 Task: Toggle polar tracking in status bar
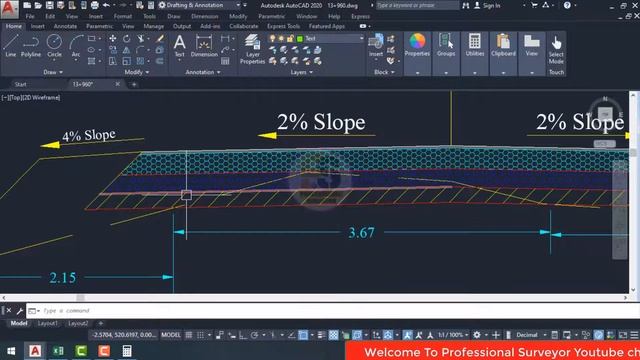click(x=254, y=335)
